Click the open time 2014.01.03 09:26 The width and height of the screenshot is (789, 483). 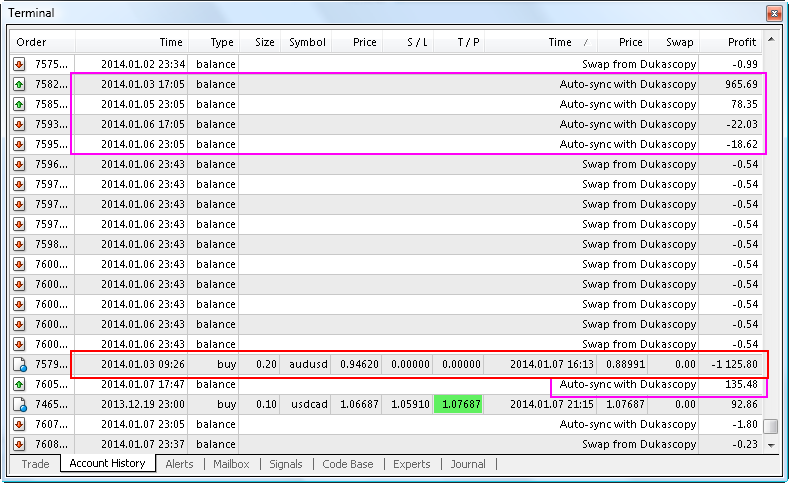(x=143, y=364)
